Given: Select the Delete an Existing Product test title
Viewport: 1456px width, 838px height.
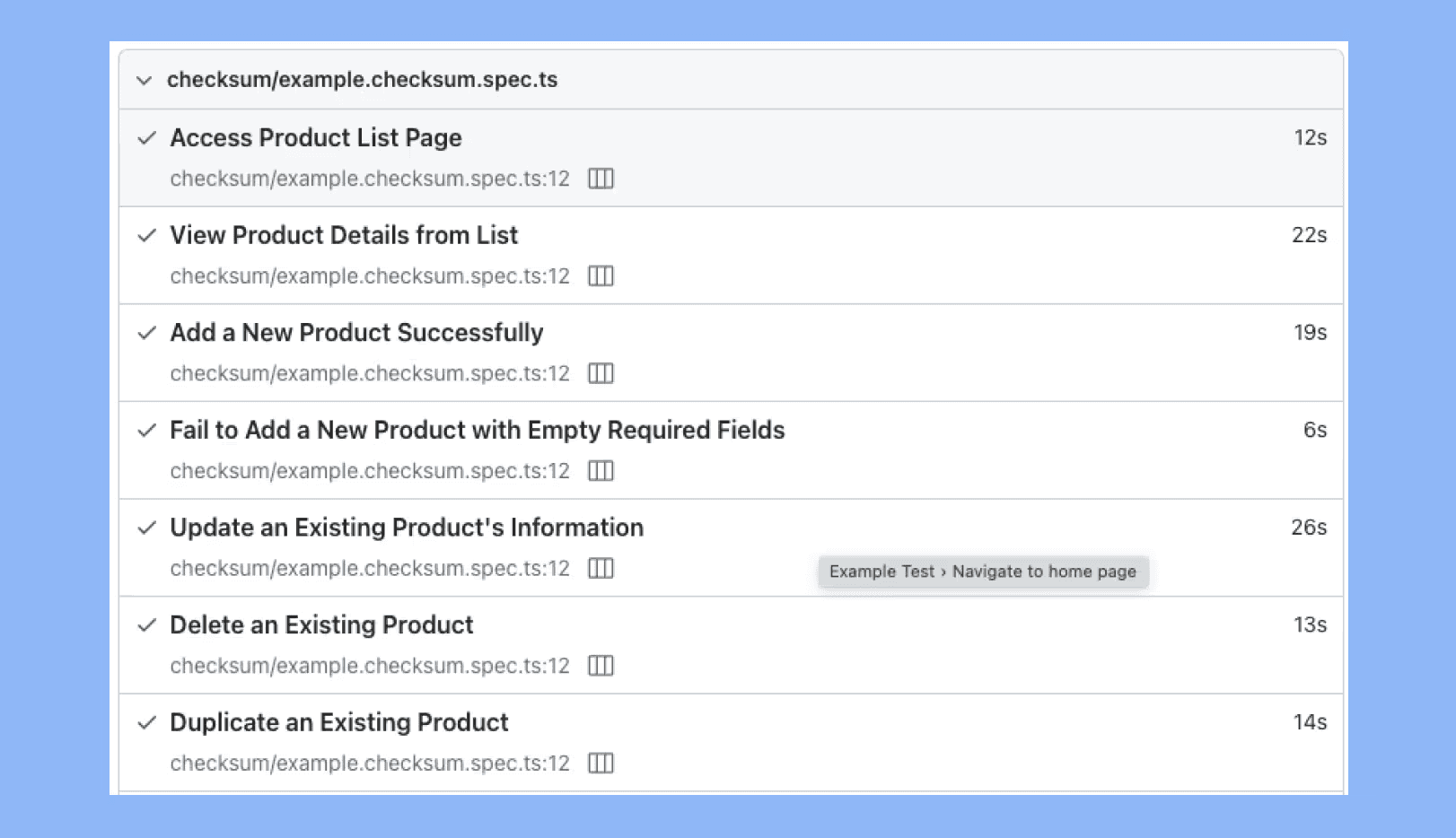Looking at the screenshot, I should click(321, 625).
